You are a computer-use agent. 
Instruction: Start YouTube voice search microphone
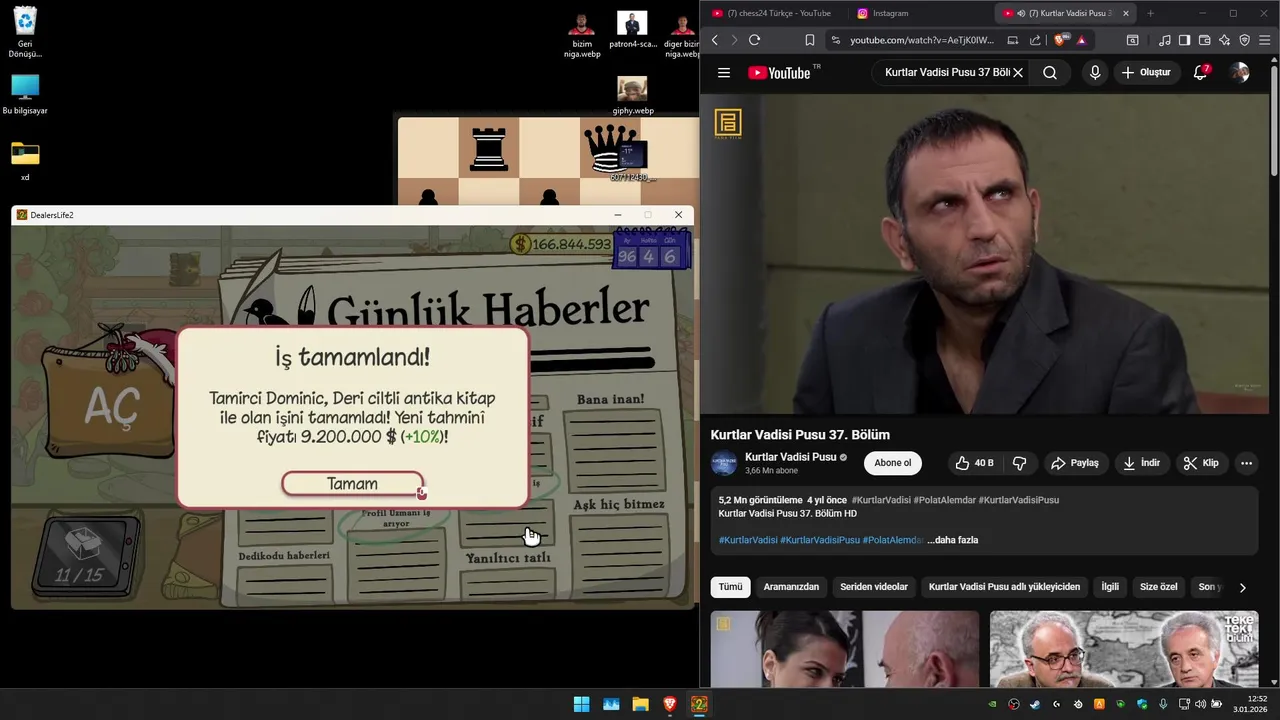(x=1095, y=72)
